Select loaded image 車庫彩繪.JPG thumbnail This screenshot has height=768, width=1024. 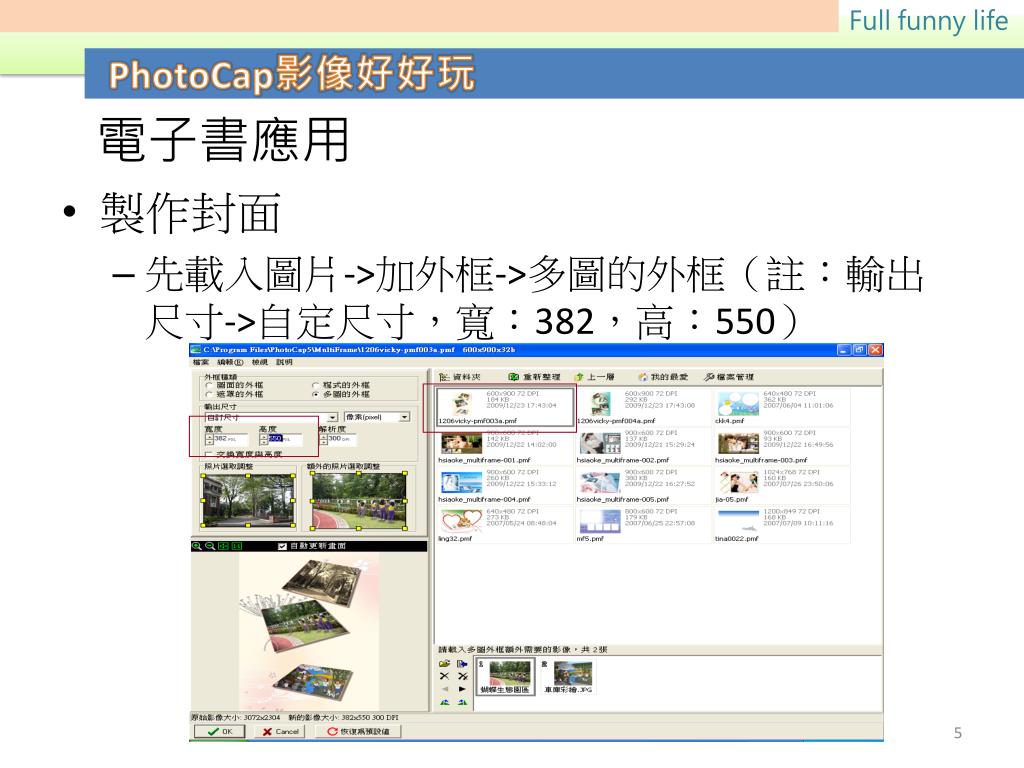[x=568, y=677]
